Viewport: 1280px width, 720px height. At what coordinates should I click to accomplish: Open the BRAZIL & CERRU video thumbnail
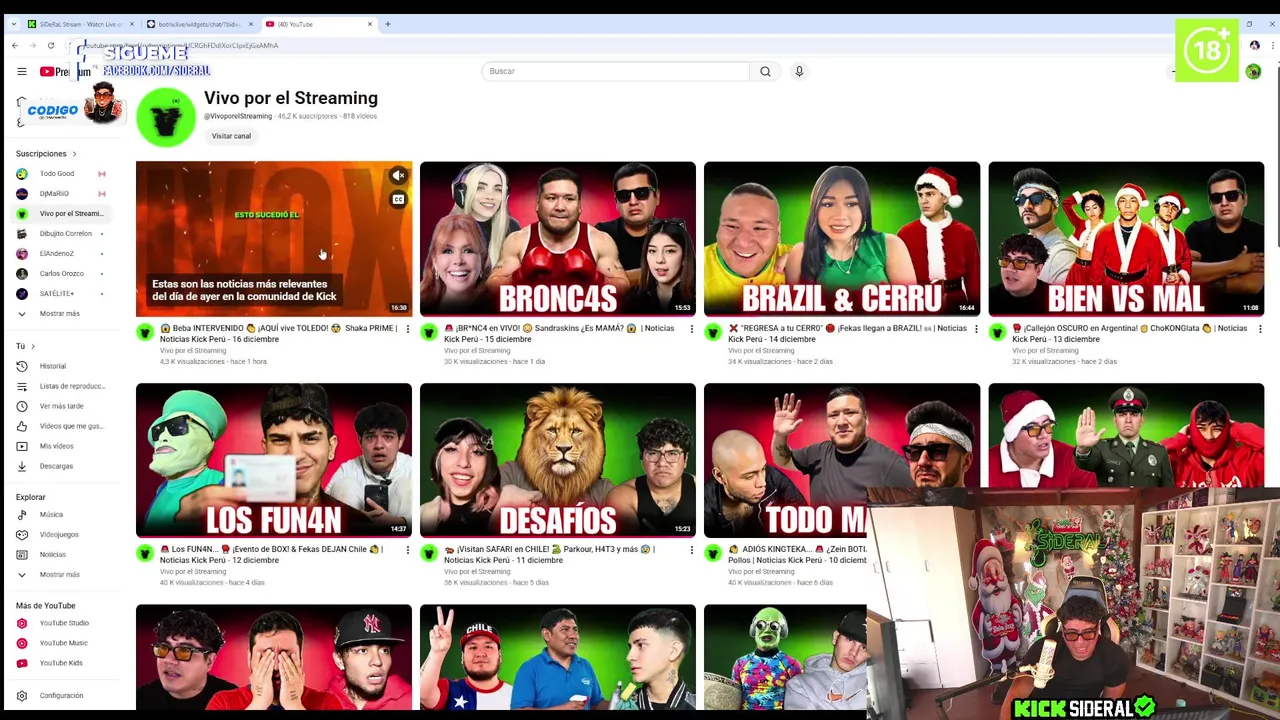842,239
